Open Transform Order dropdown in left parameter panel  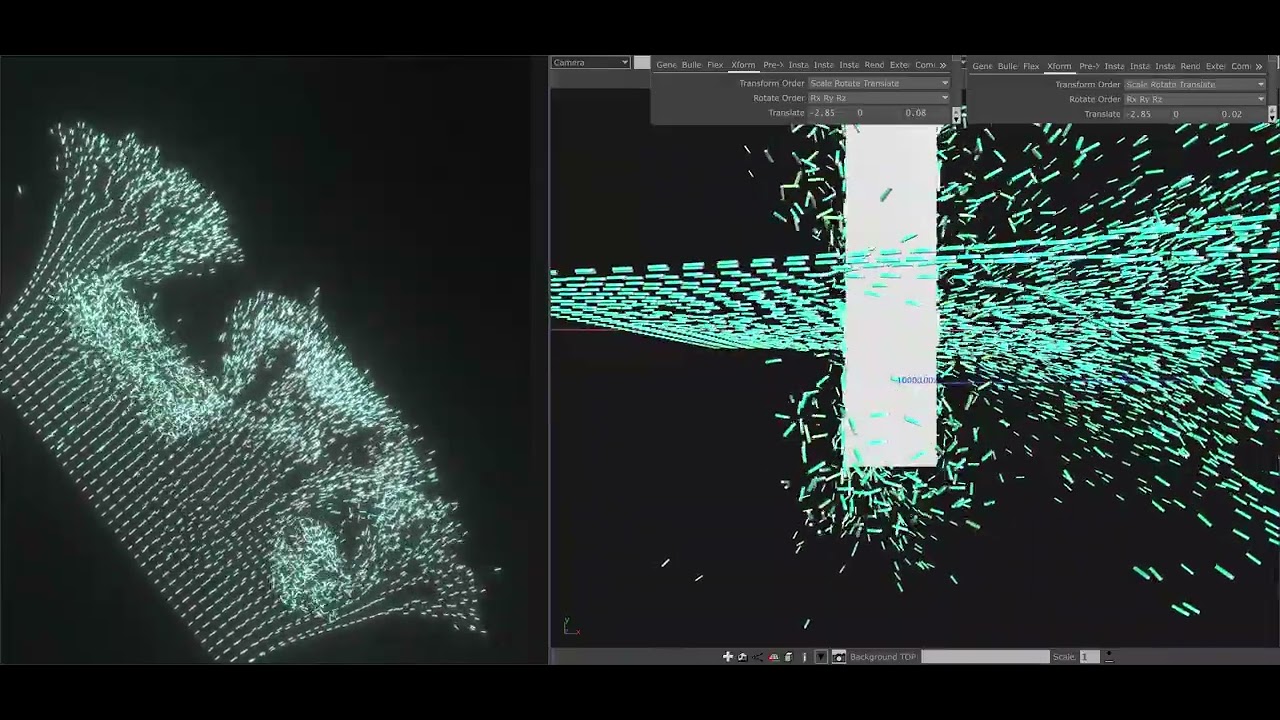879,83
